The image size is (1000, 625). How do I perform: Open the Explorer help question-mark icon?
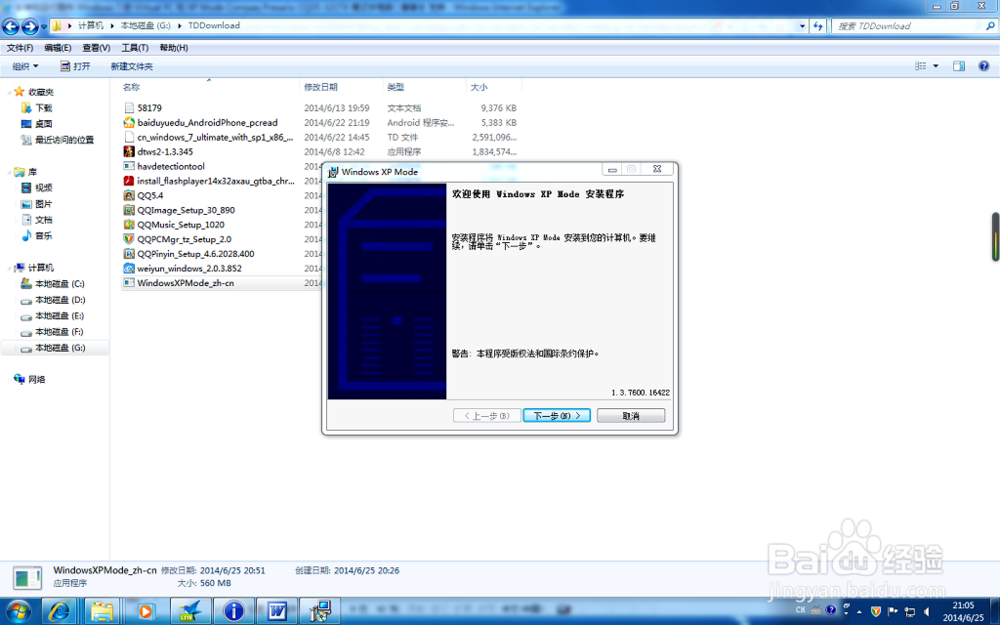pos(983,66)
